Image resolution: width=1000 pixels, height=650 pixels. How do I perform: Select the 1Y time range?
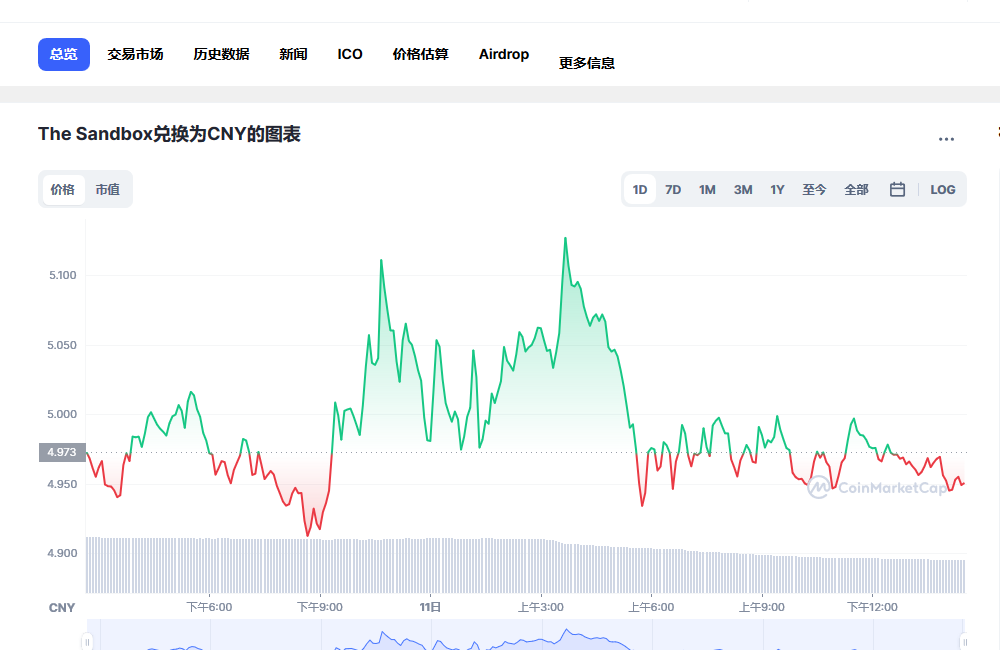(x=777, y=189)
